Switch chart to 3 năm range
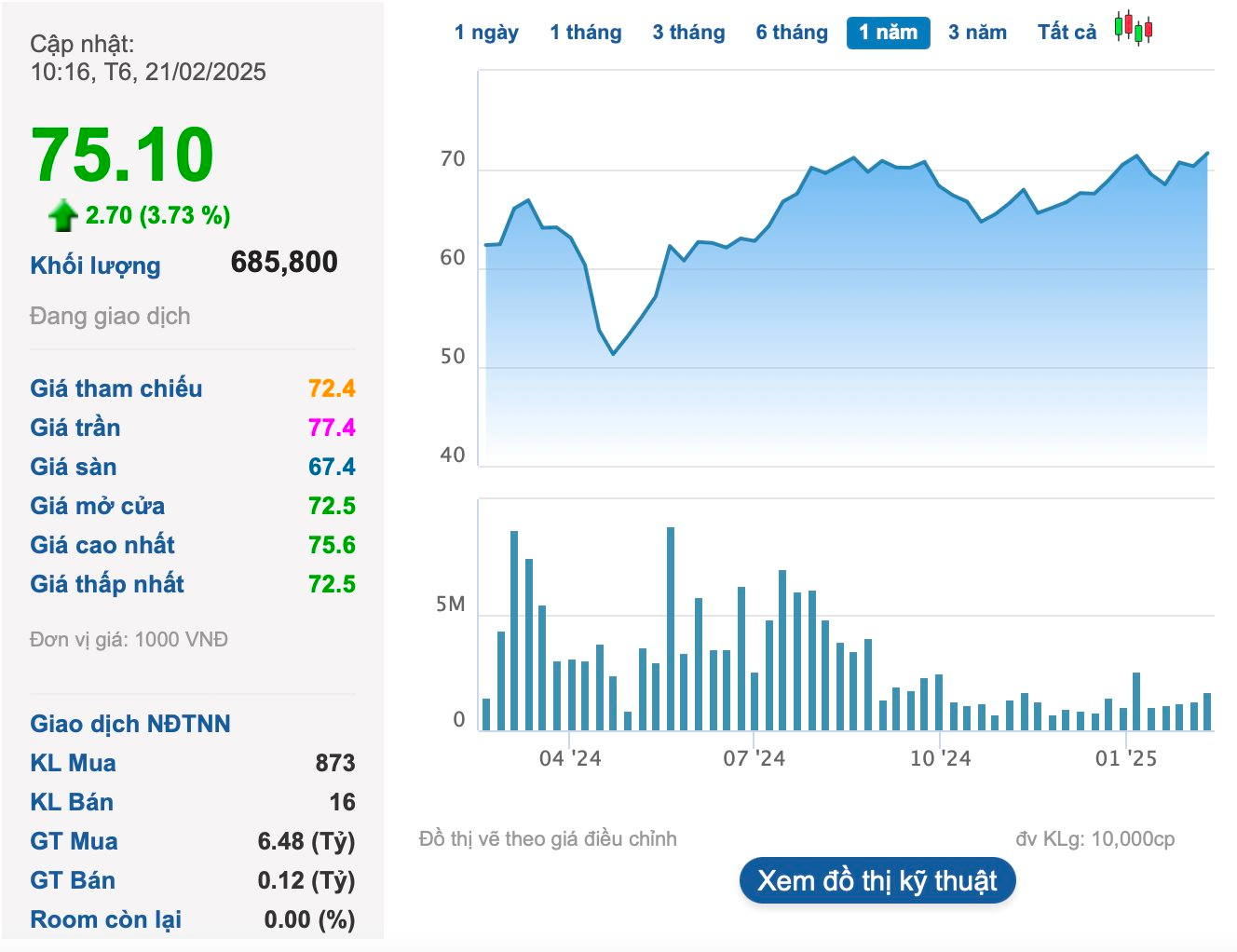Viewport: 1237px width, 952px height. click(977, 33)
